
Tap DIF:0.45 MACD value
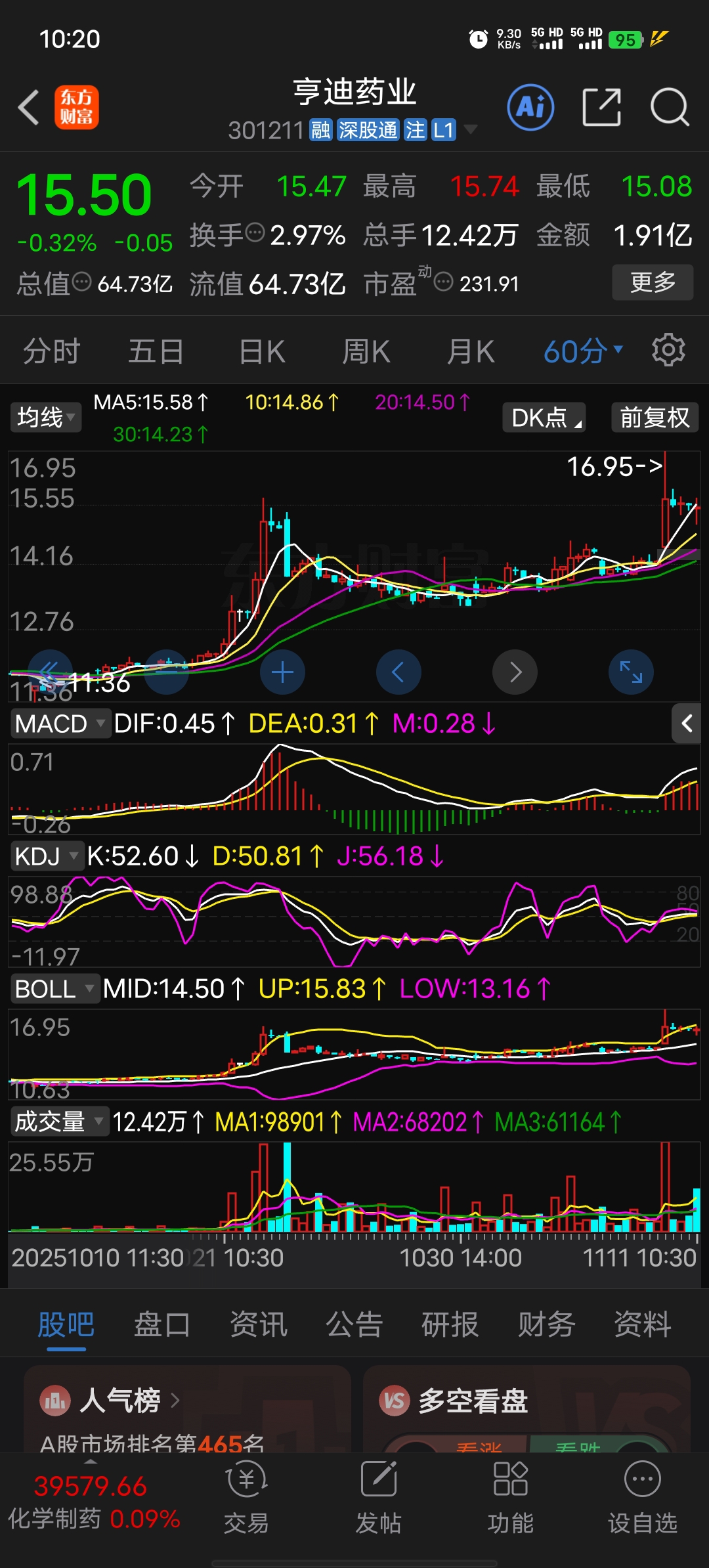(x=175, y=724)
